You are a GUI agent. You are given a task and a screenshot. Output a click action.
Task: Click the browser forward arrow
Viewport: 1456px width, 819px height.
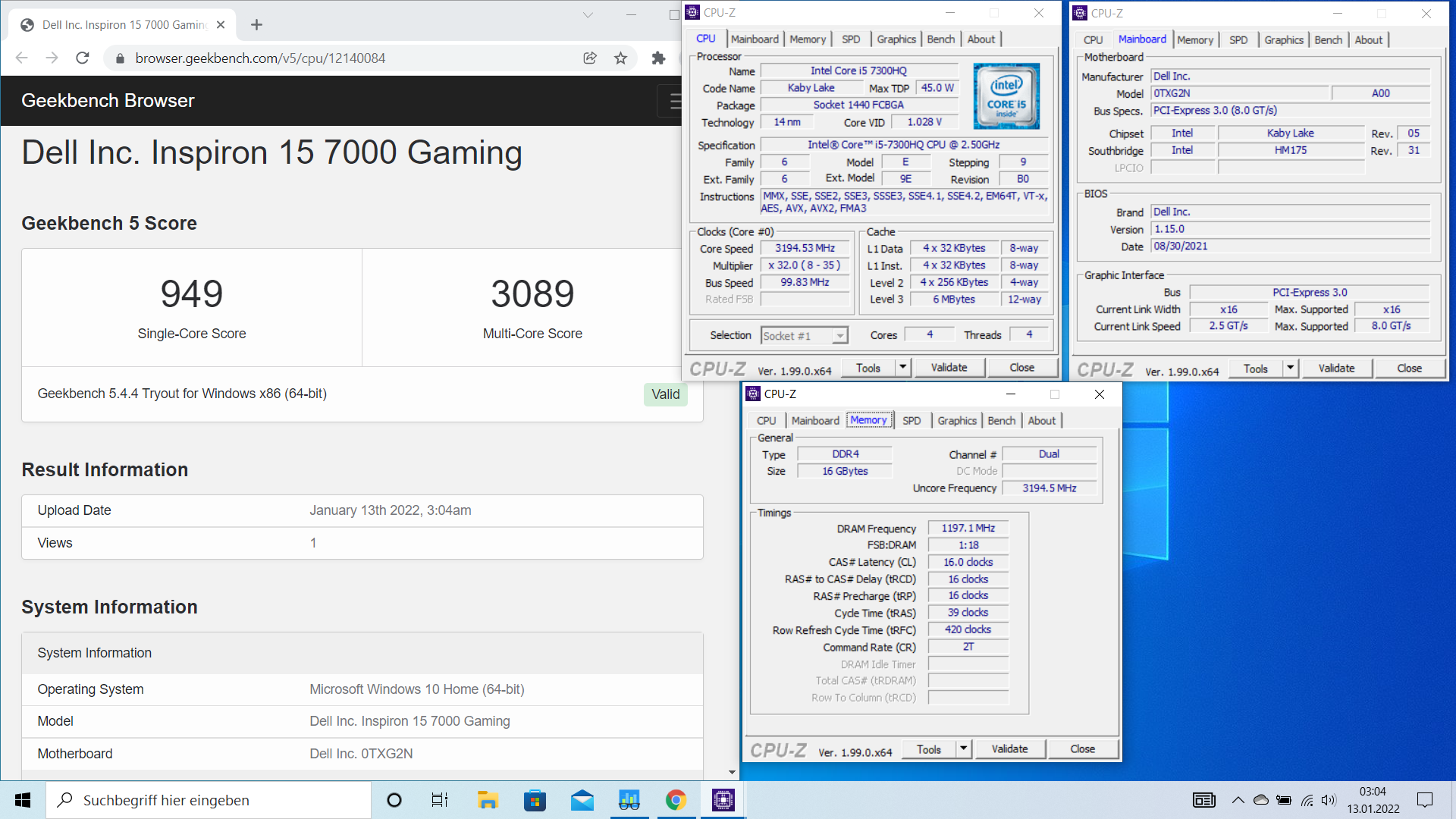52,58
